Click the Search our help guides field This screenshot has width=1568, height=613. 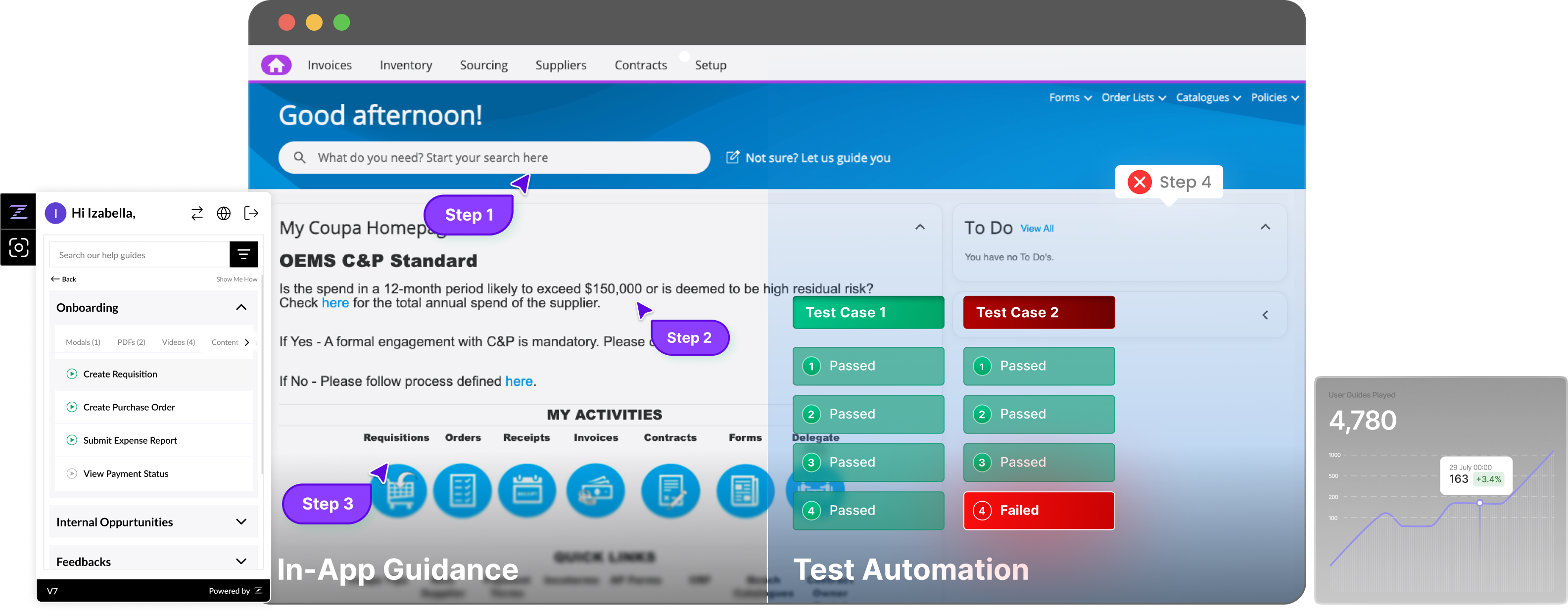point(139,254)
